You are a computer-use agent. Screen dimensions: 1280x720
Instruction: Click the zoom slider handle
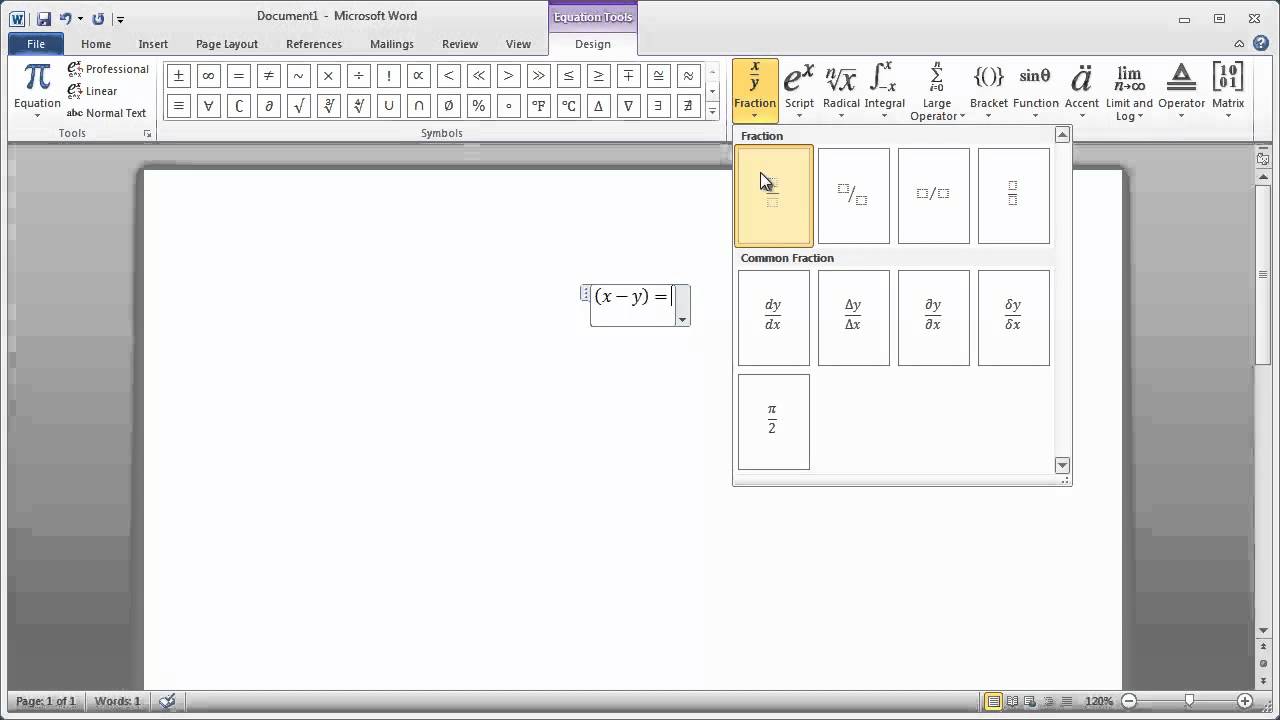click(x=1189, y=701)
